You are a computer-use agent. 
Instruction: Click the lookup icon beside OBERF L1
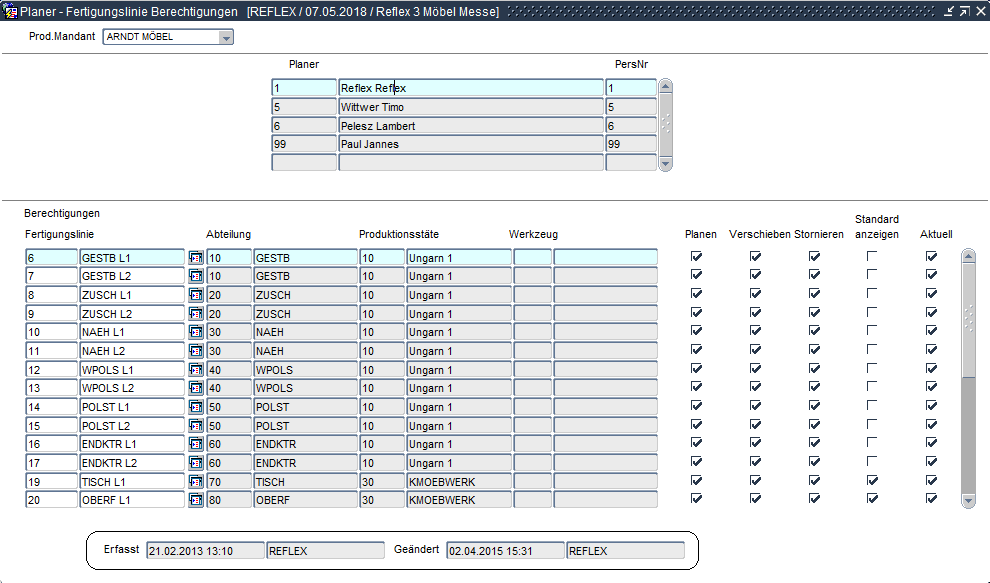(196, 500)
